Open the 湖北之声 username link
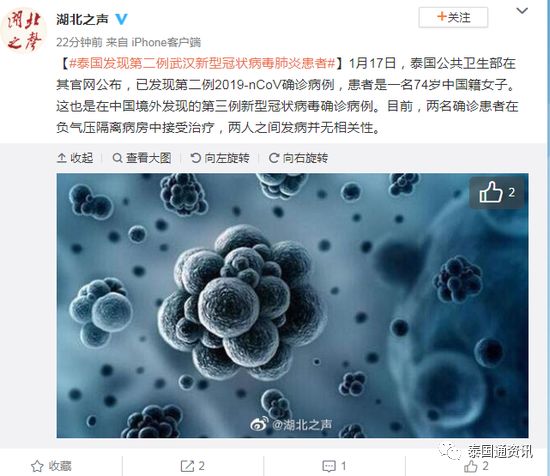 pos(82,19)
